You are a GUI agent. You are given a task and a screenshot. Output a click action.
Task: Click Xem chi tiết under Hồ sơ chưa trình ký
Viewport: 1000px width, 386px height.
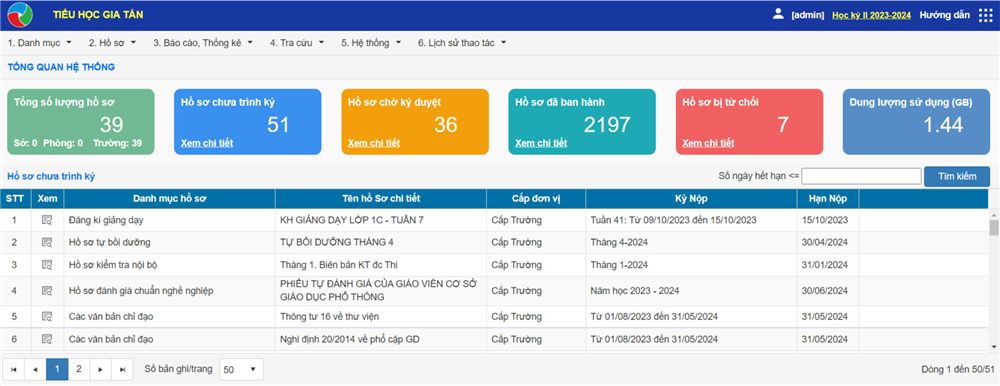(x=207, y=143)
